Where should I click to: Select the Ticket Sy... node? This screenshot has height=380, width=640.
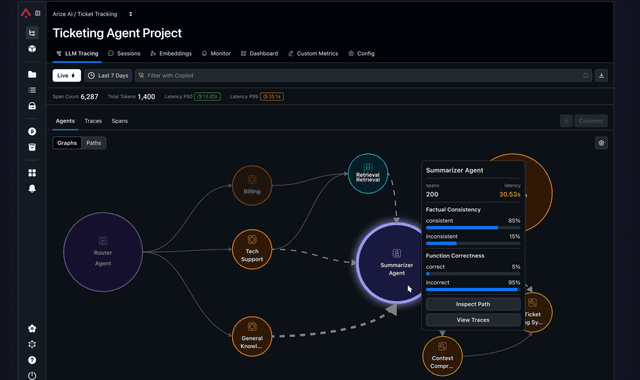pyautogui.click(x=539, y=312)
